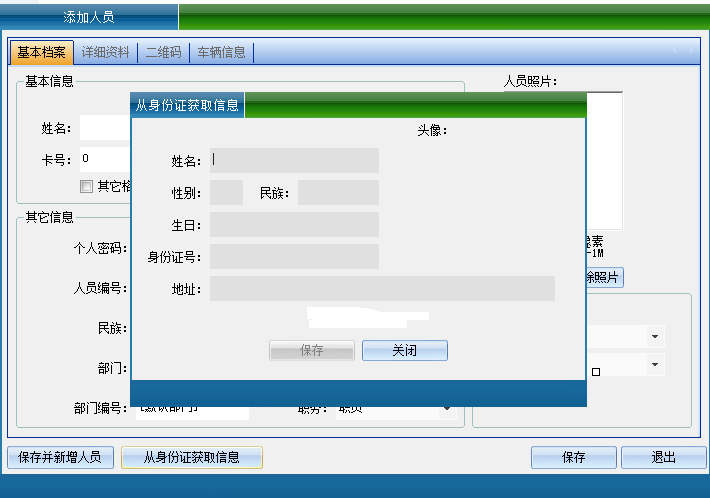Select the 二维码 tab
Screen dimensions: 710x498
point(163,52)
